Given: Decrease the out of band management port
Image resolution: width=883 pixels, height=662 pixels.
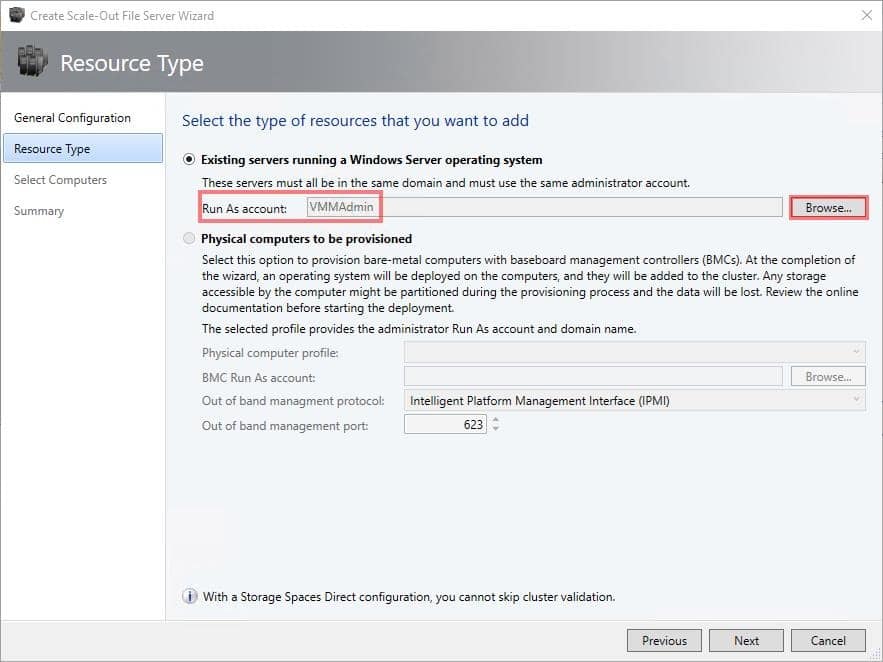Looking at the screenshot, I should pos(496,429).
